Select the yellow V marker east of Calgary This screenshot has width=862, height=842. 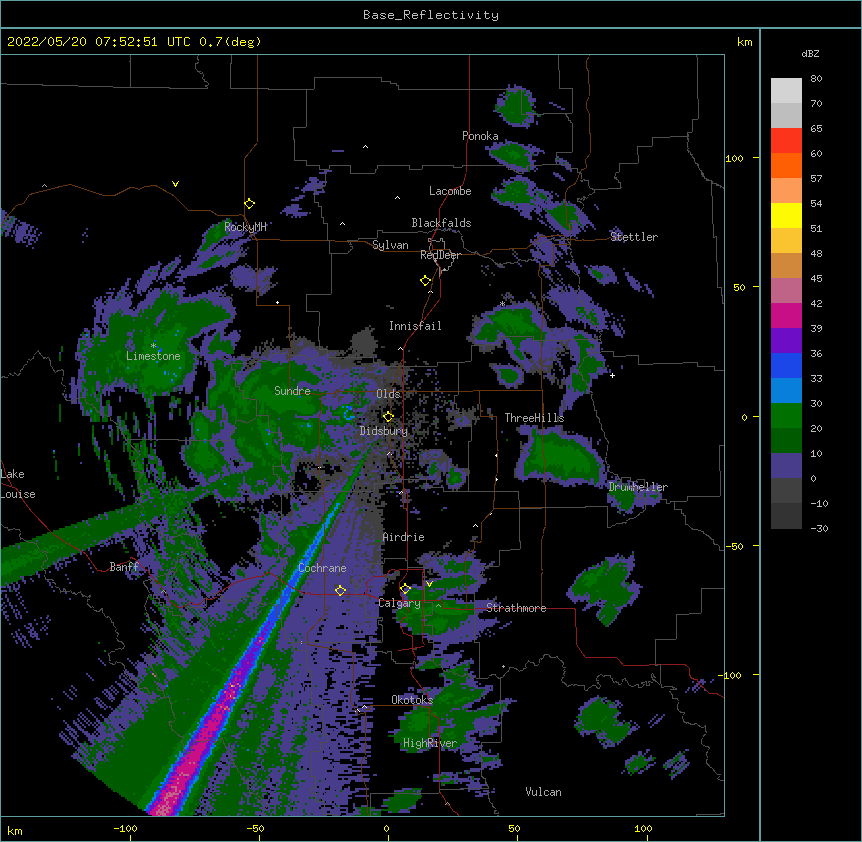pos(429,584)
